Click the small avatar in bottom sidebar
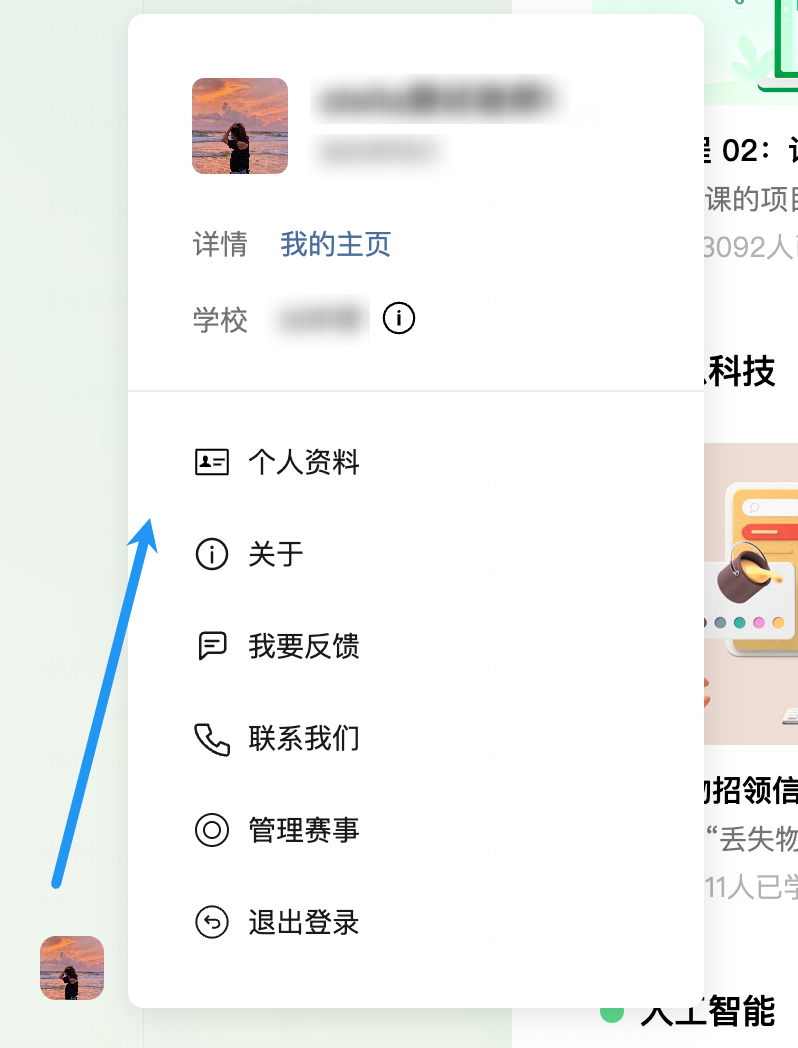798x1048 pixels. 72,968
